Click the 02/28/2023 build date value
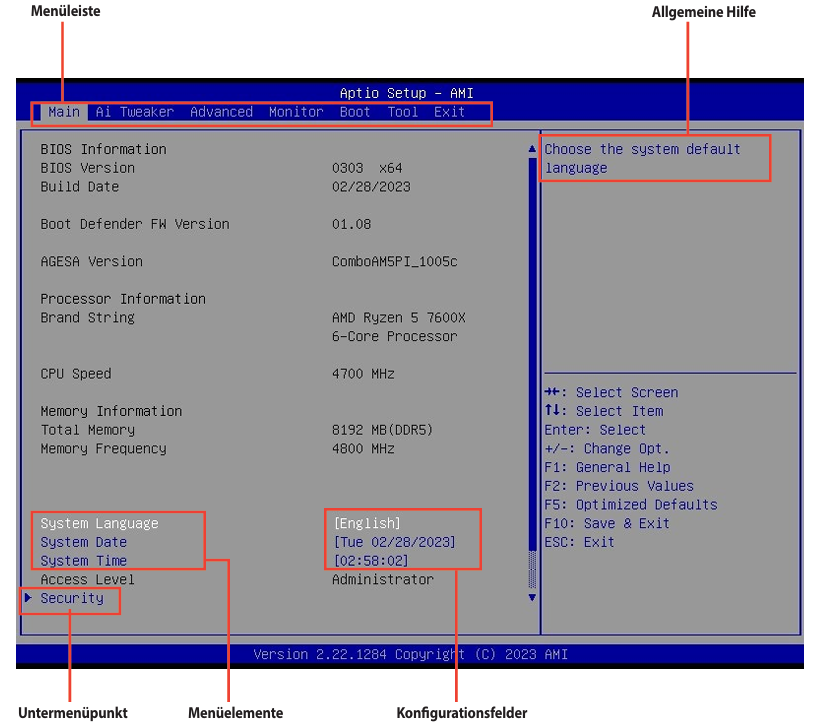Image resolution: width=815 pixels, height=728 pixels. (371, 187)
